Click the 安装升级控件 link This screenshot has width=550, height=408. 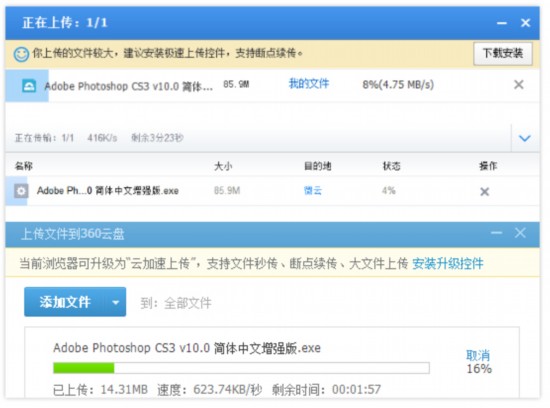pos(448,263)
